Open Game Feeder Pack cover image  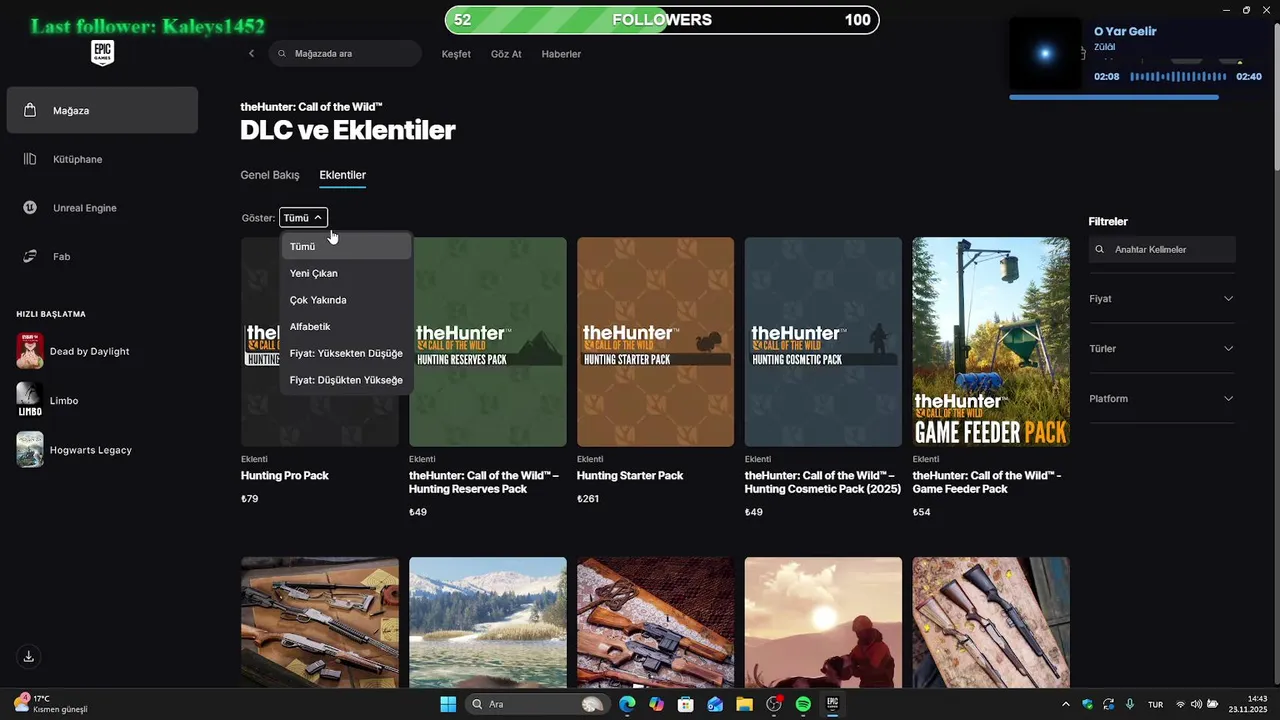tap(991, 342)
